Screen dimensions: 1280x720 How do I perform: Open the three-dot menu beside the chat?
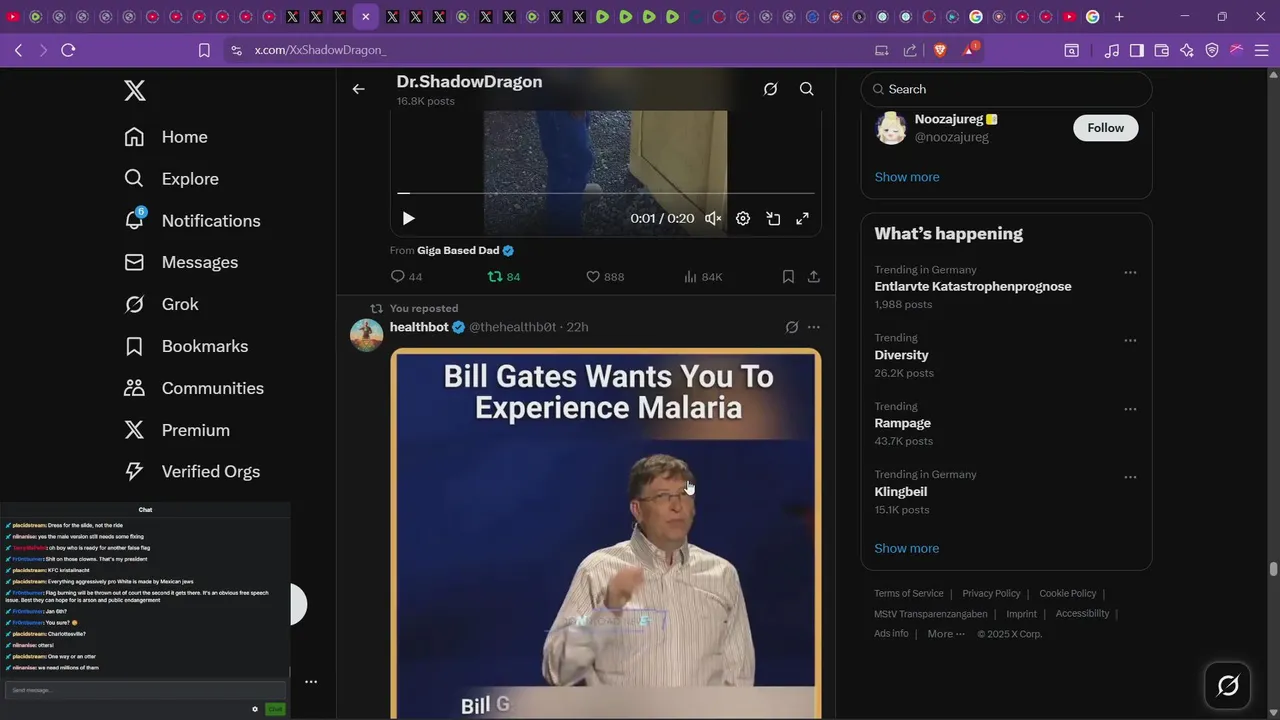(x=311, y=682)
